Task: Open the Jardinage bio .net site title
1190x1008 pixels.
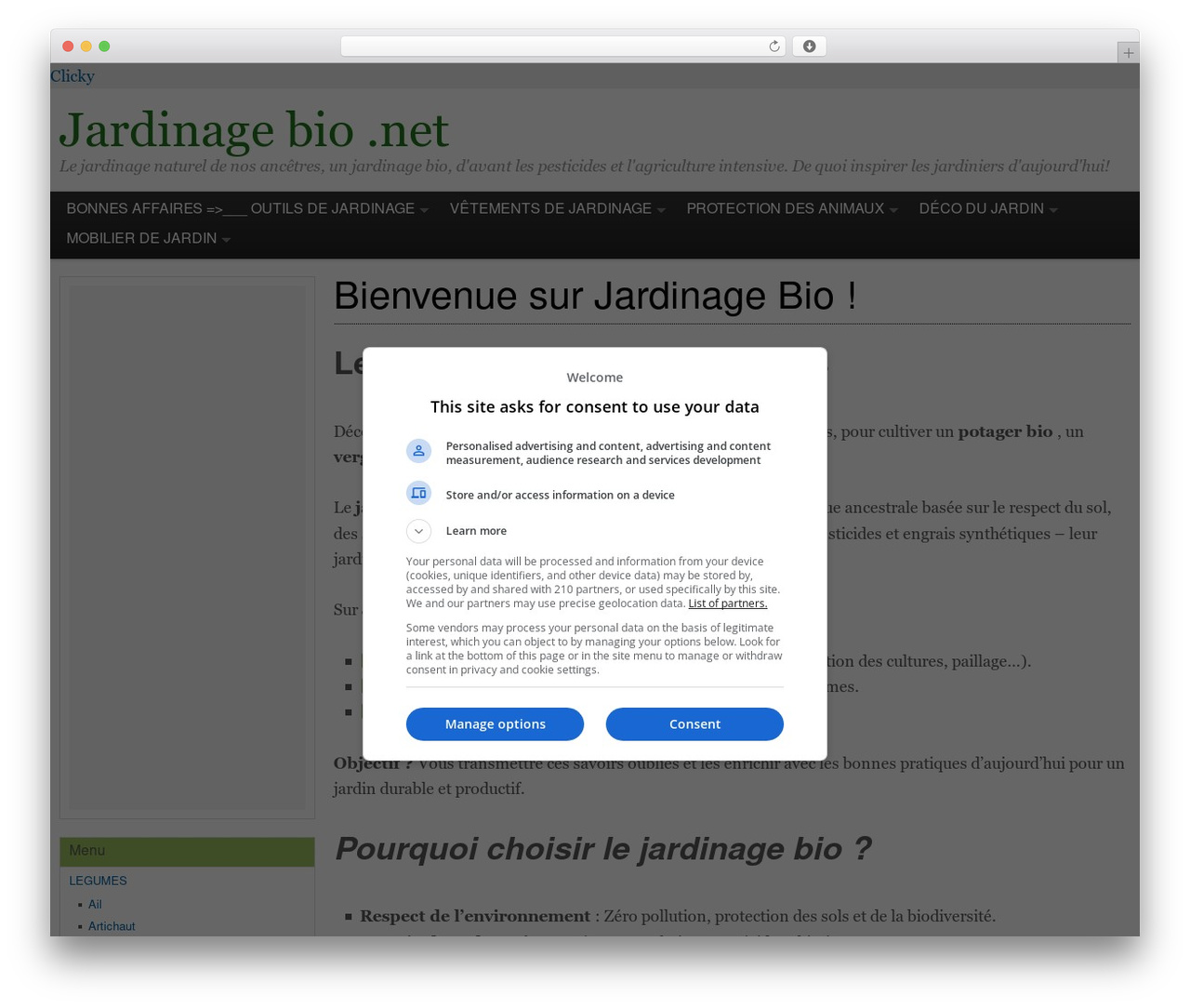Action: pos(254,129)
